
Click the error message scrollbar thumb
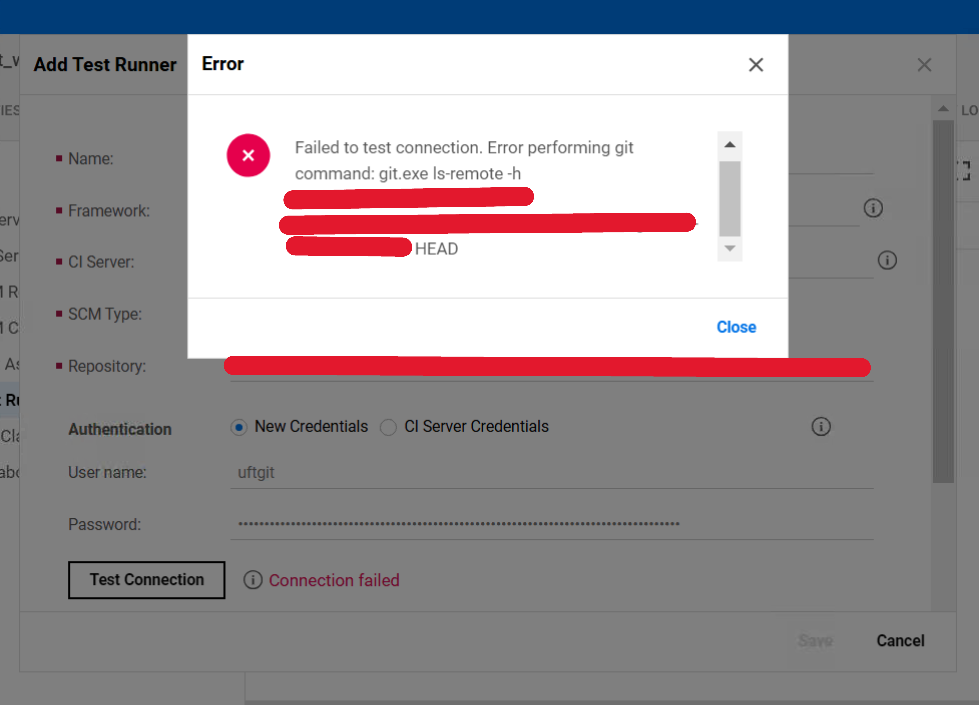point(729,199)
